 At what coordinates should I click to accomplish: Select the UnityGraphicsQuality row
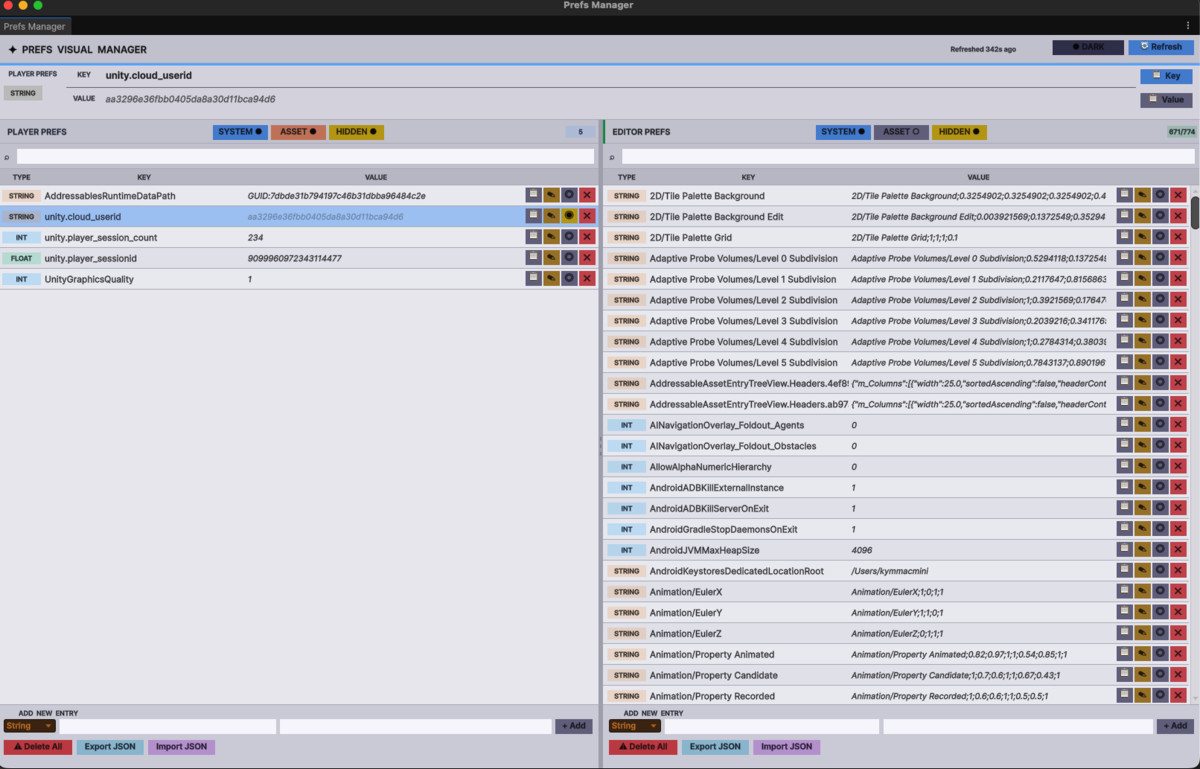(298, 279)
